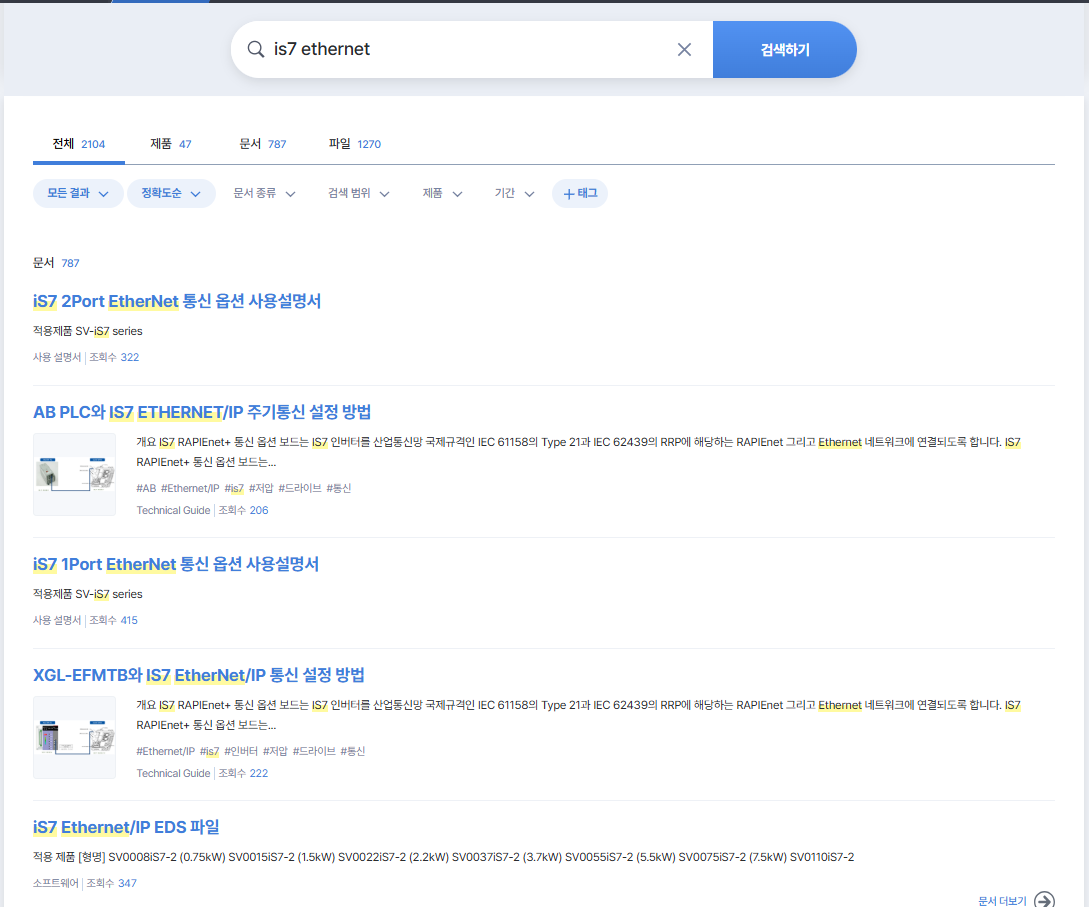The height and width of the screenshot is (907, 1089).
Task: Clear the search field using the X icon
Action: coord(684,49)
